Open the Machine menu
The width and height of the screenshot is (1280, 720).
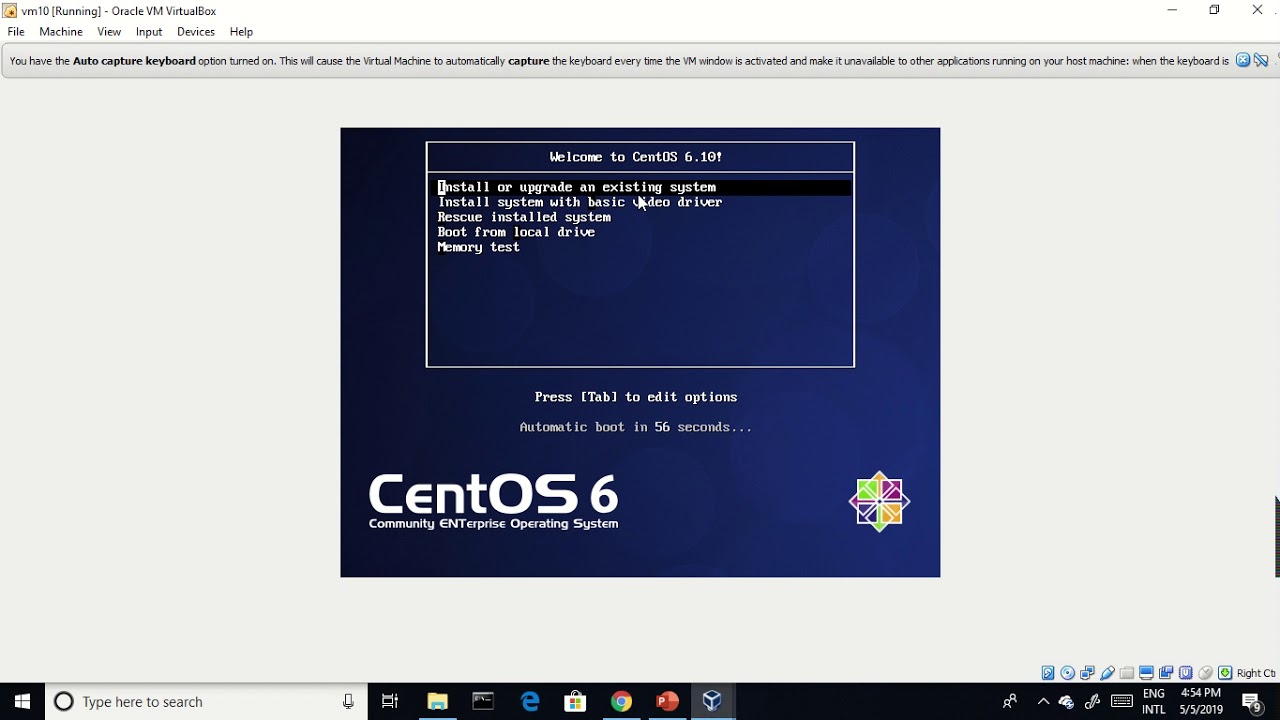pos(61,32)
